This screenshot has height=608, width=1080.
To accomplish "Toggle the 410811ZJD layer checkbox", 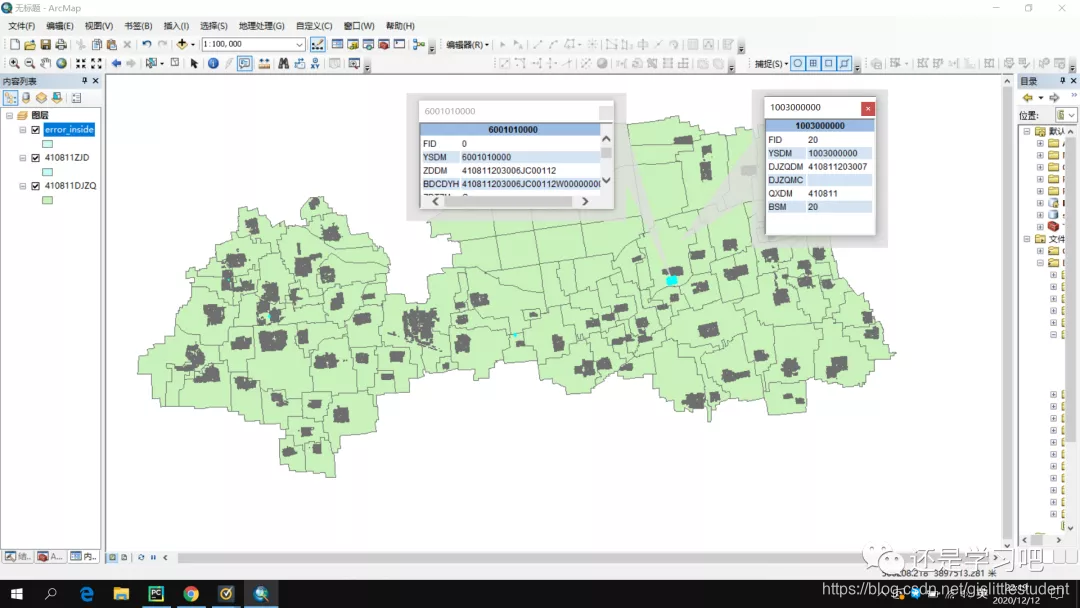I will point(36,158).
